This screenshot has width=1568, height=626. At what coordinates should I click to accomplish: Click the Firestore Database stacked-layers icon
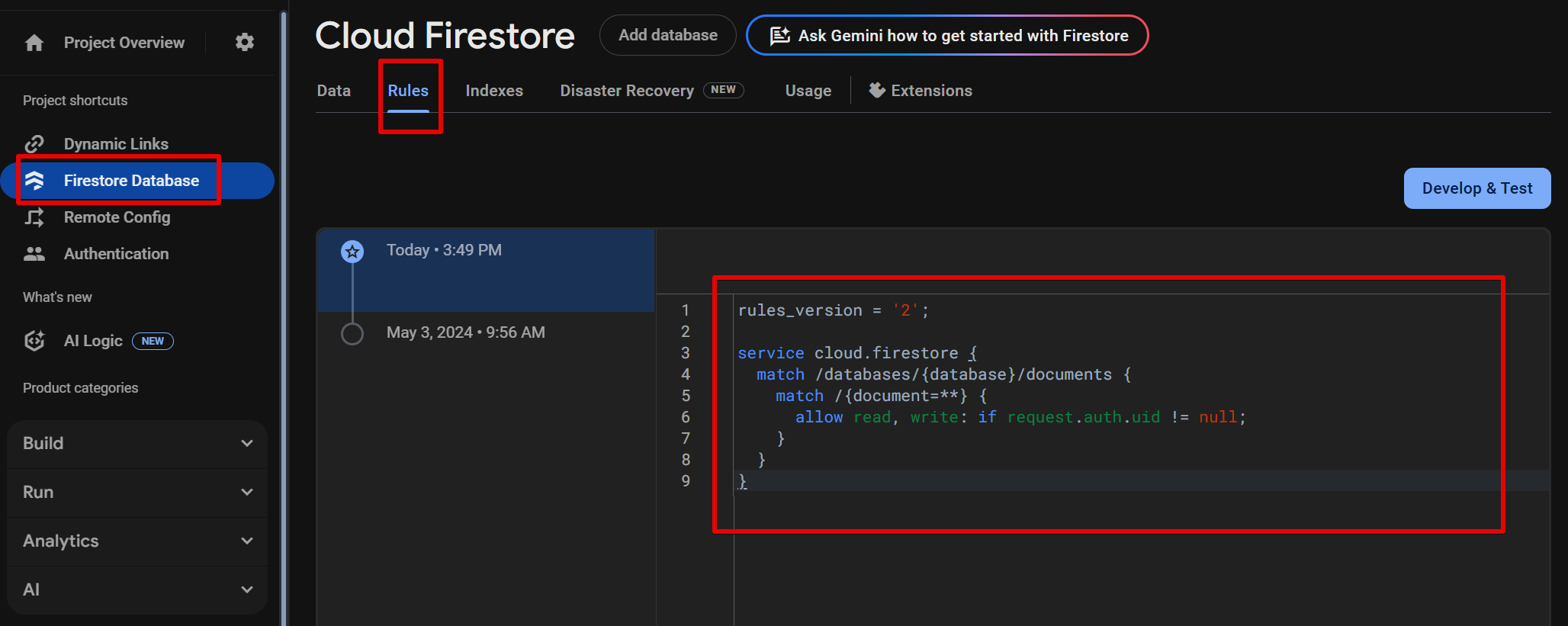coord(34,181)
